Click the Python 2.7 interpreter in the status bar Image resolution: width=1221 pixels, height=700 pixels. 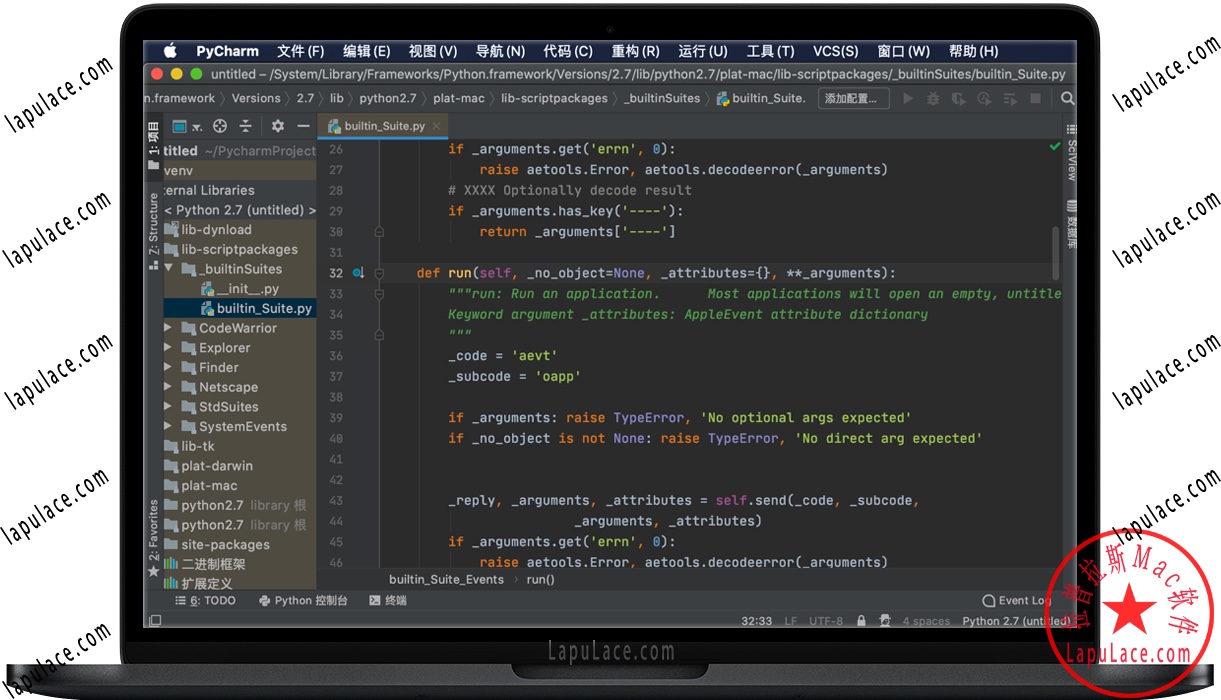point(1015,621)
